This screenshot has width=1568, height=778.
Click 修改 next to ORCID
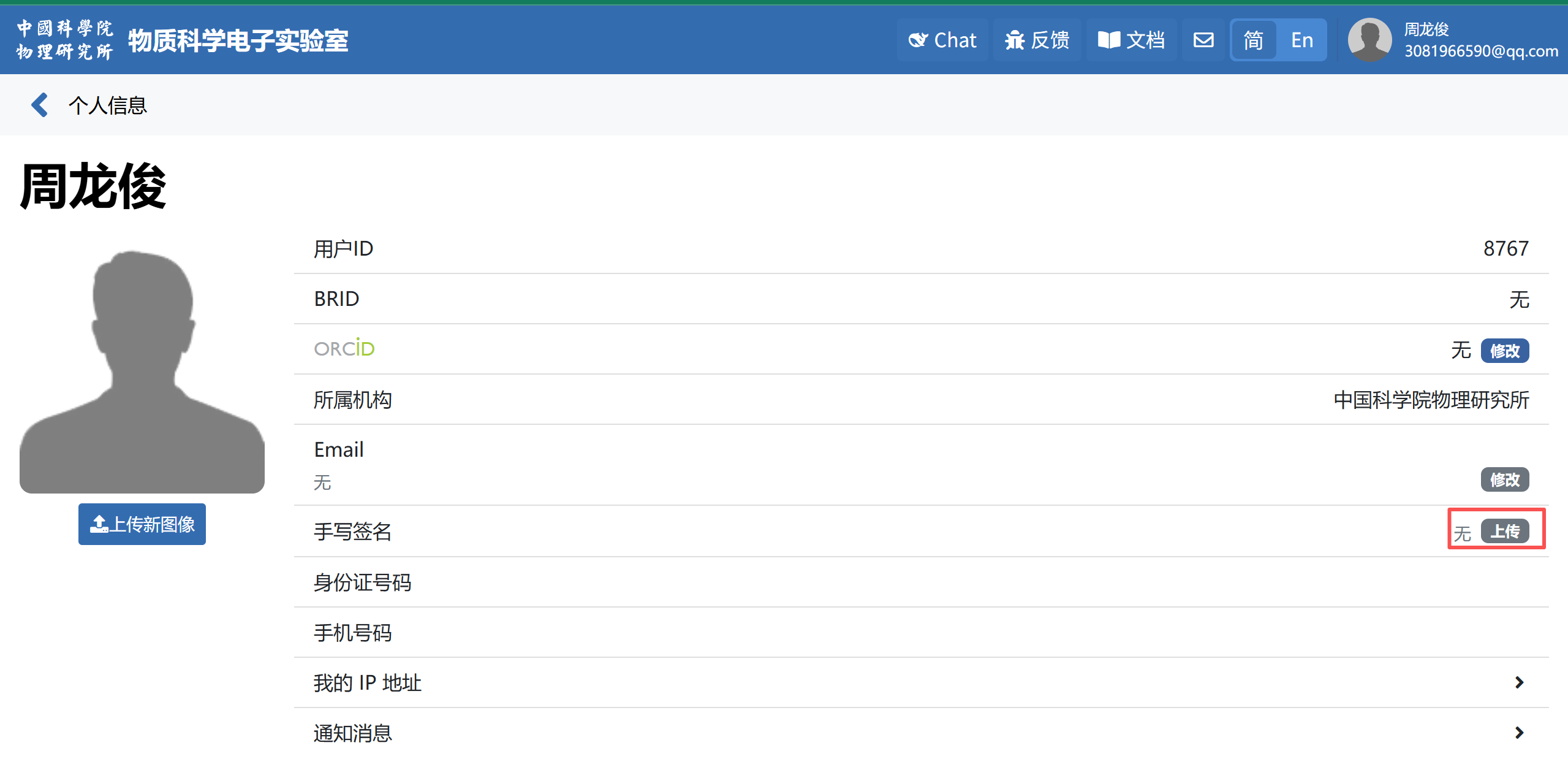pos(1504,351)
